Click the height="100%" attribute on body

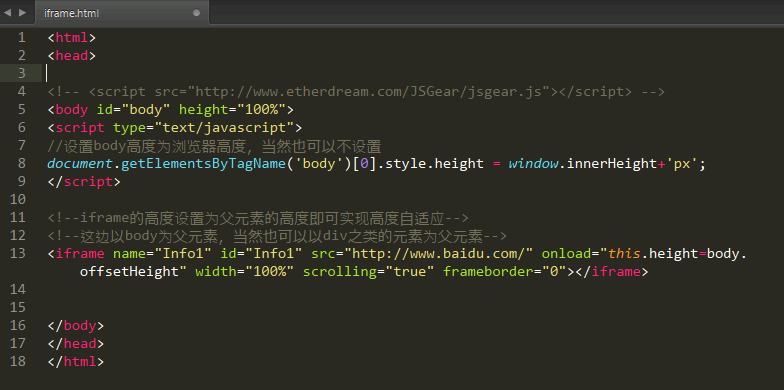pyautogui.click(x=232, y=110)
